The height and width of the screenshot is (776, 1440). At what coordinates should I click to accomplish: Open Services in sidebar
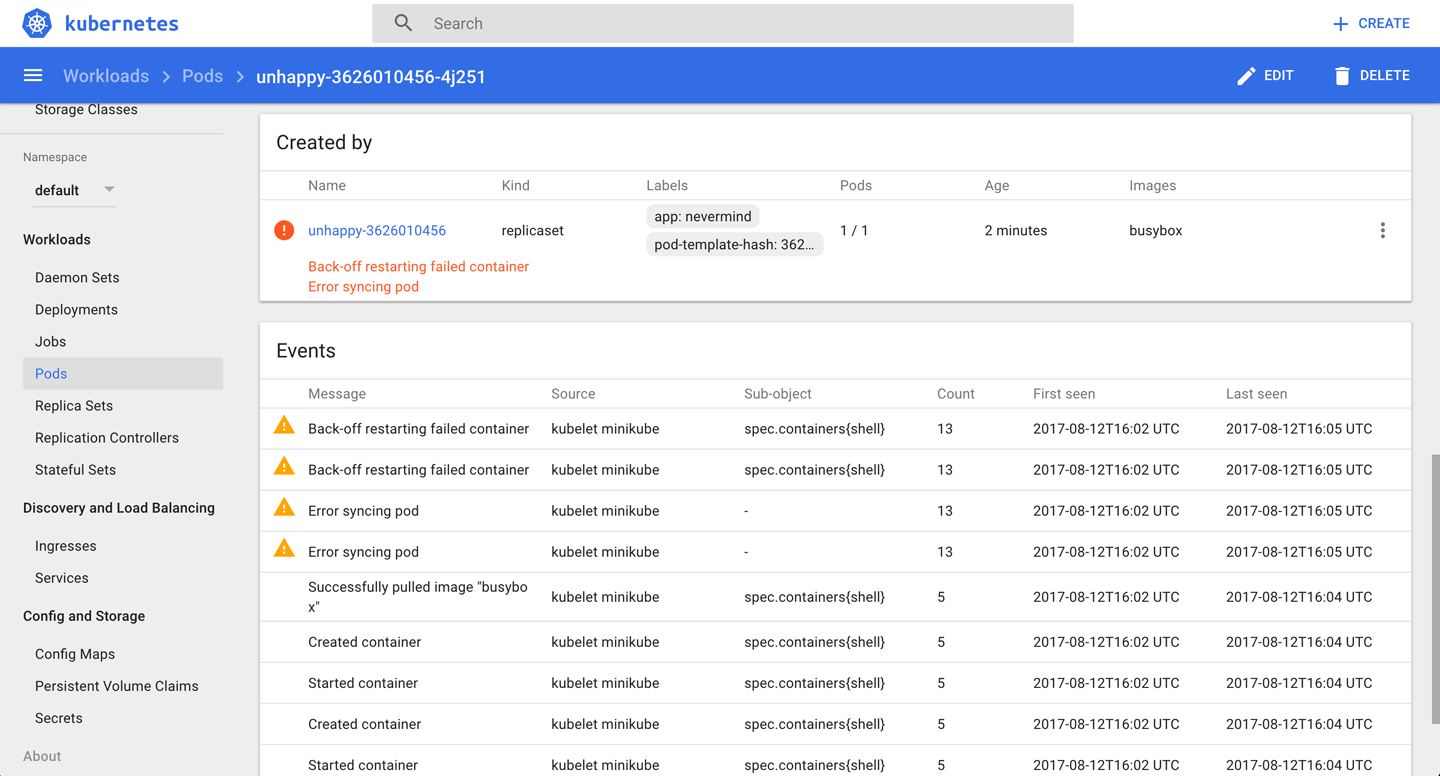point(62,577)
